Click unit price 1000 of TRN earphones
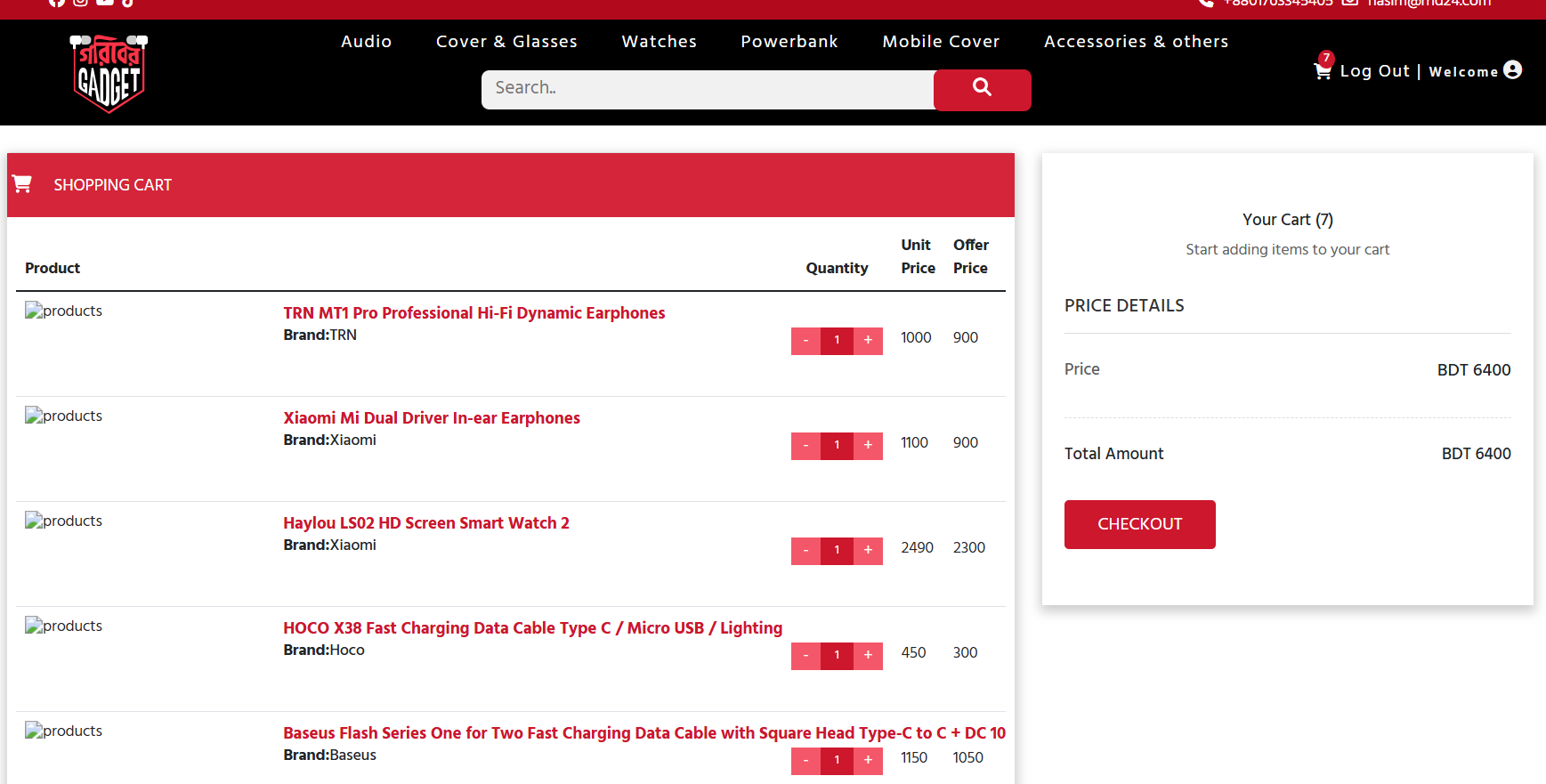1546x784 pixels. click(x=916, y=338)
